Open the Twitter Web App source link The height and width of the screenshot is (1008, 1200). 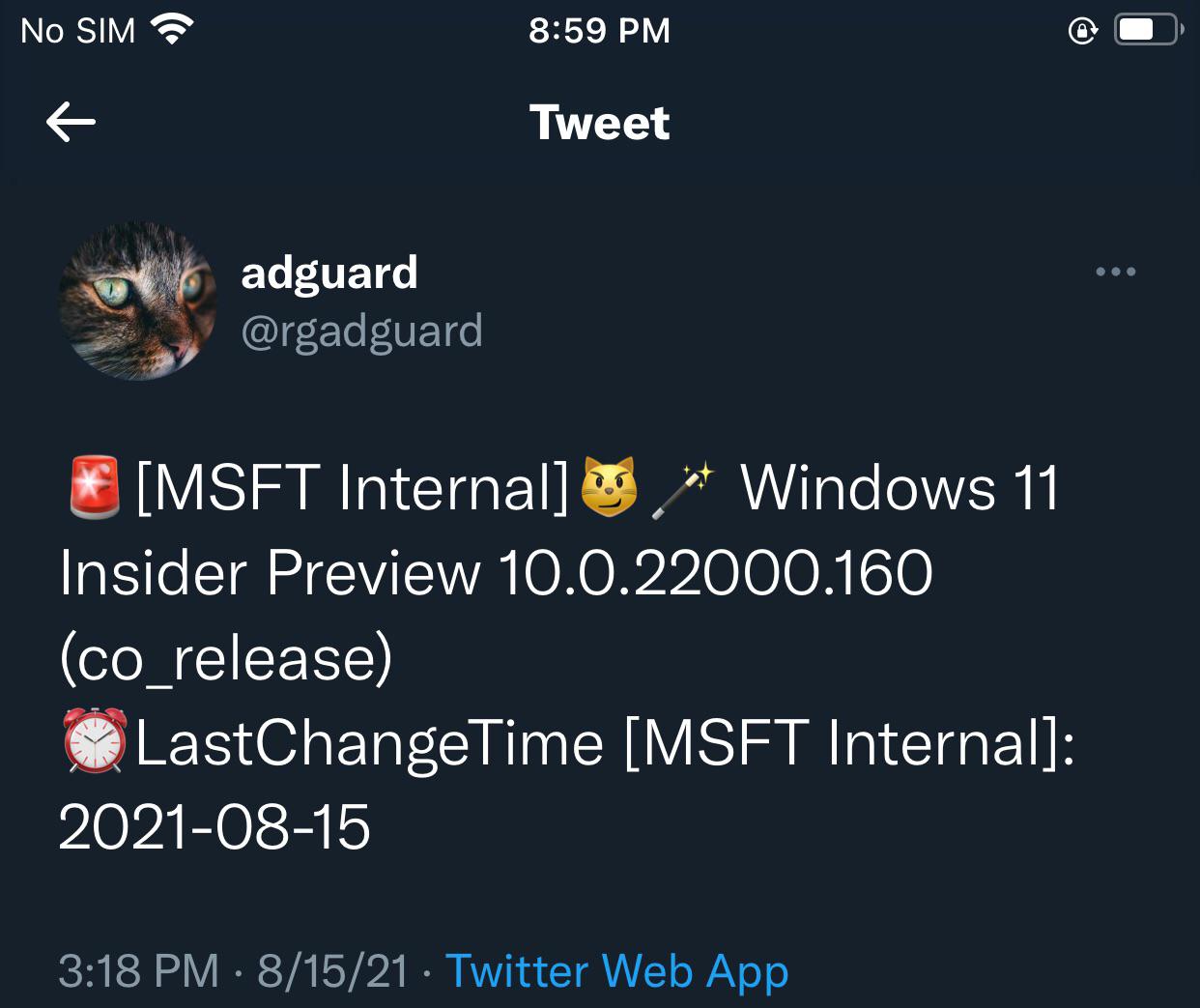(x=616, y=970)
